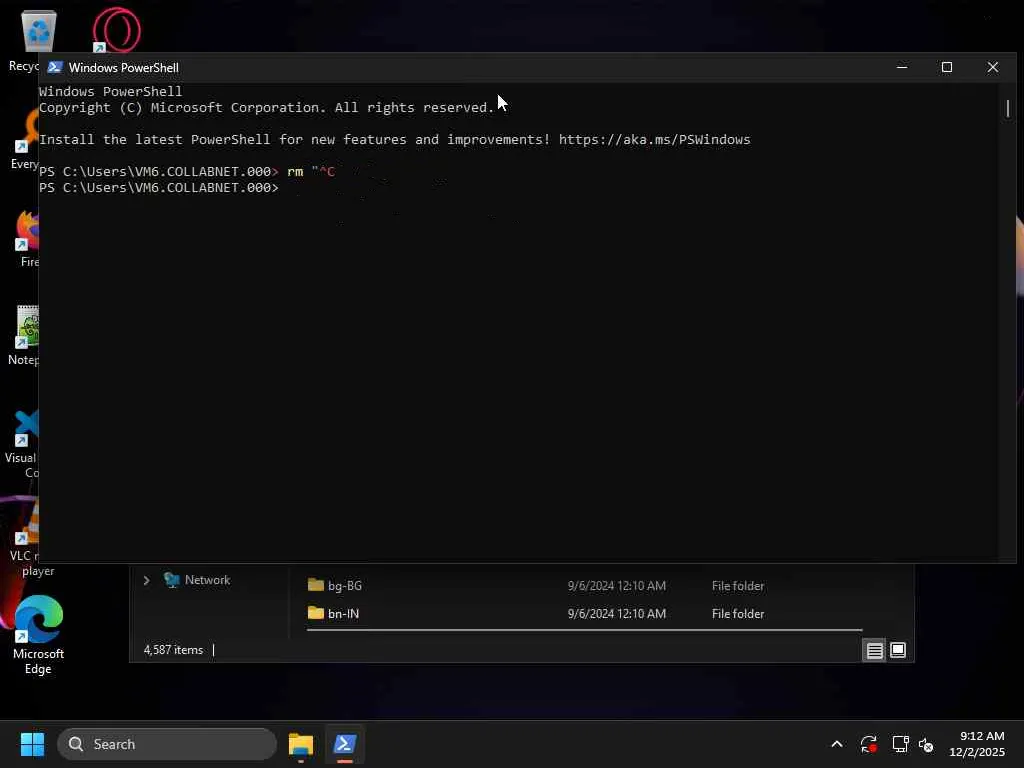This screenshot has height=768, width=1024.
Task: Click the Windows PowerShell title bar text
Action: [x=123, y=67]
